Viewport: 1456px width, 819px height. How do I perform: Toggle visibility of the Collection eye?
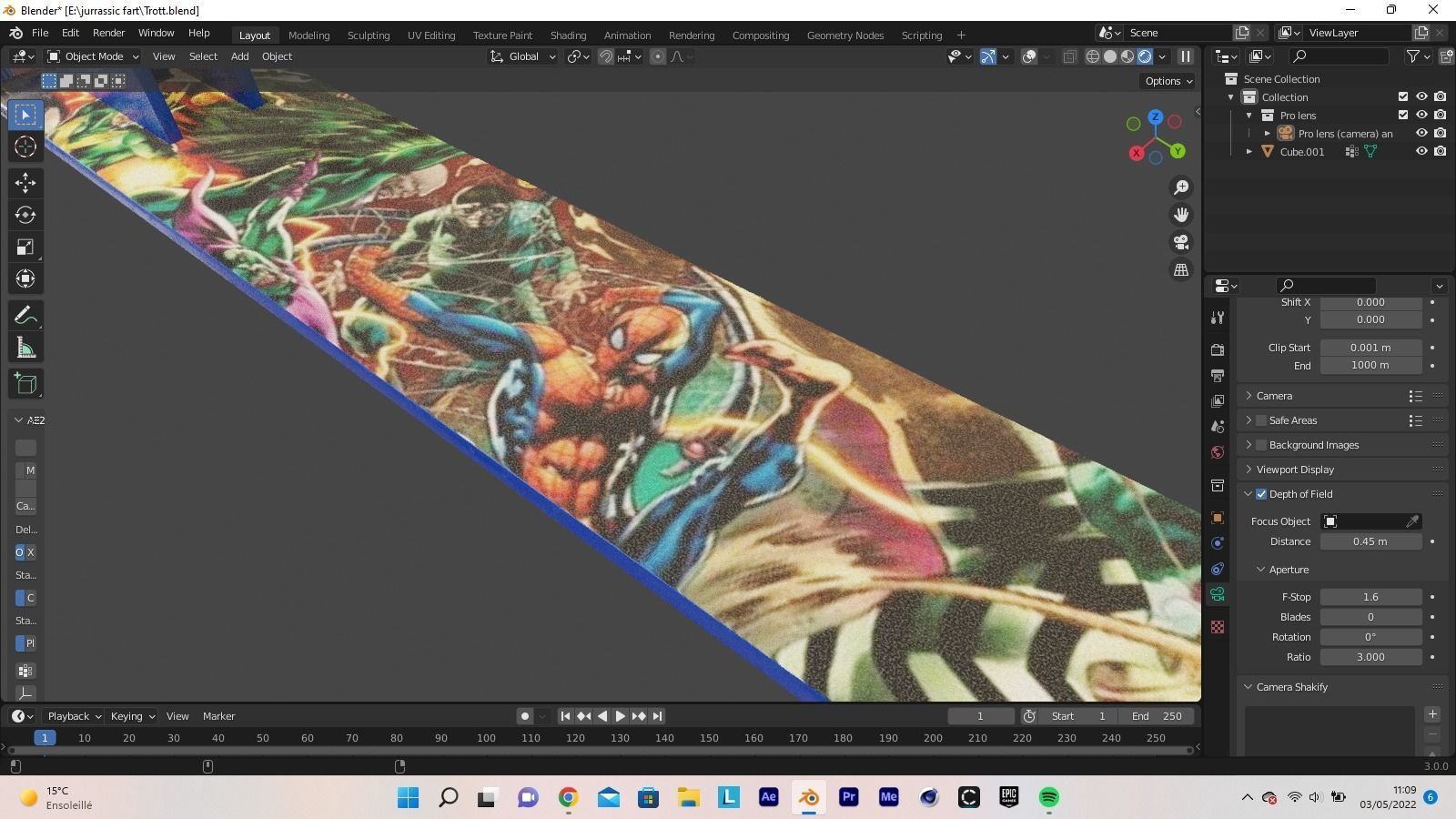click(1421, 97)
